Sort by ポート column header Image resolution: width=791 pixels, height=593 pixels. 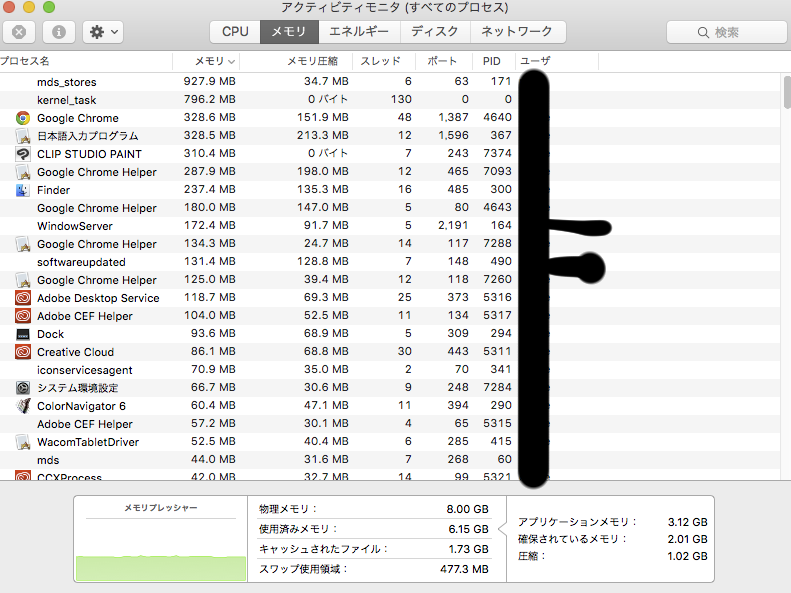(x=444, y=61)
